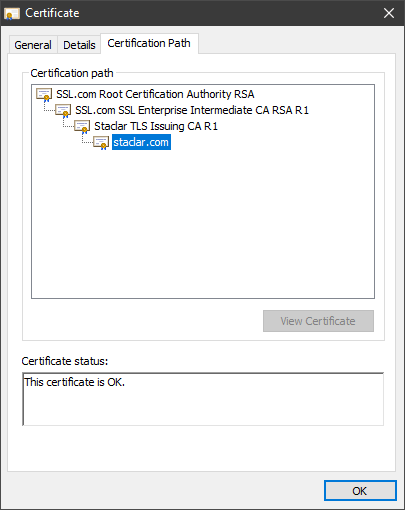Viewport: 405px width, 510px height.
Task: Click the SSL Enterprise Intermediate CA certificate icon
Action: click(63, 111)
